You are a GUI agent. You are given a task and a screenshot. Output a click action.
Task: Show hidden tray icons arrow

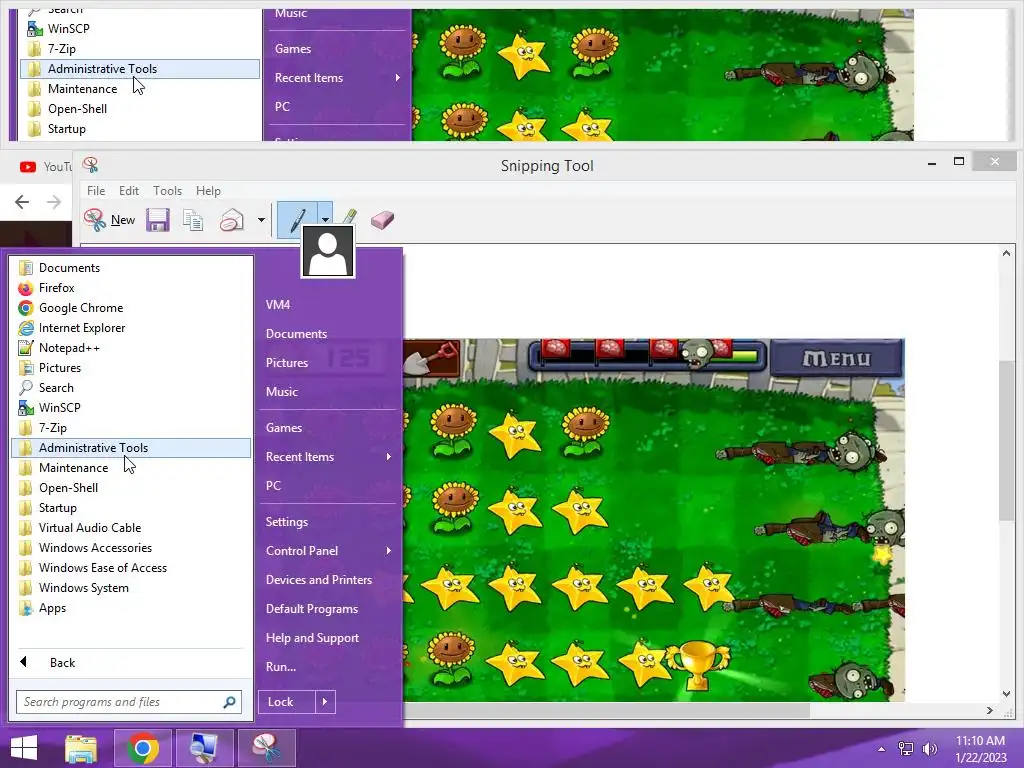click(881, 749)
